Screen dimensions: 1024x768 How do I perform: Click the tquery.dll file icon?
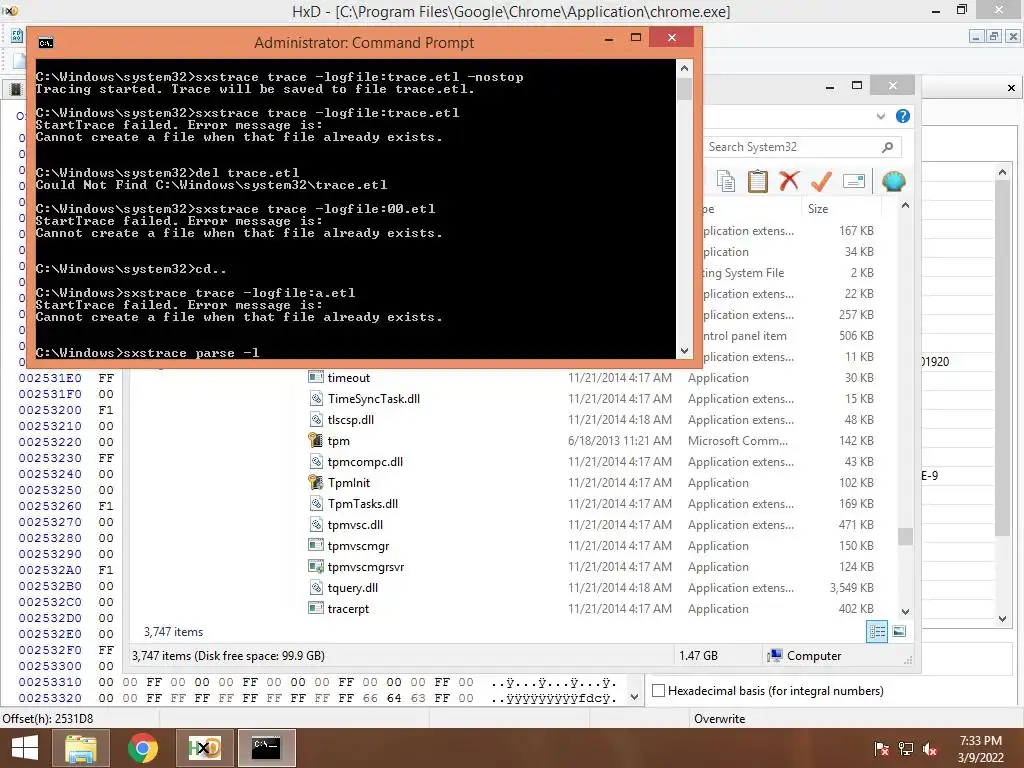pyautogui.click(x=316, y=588)
